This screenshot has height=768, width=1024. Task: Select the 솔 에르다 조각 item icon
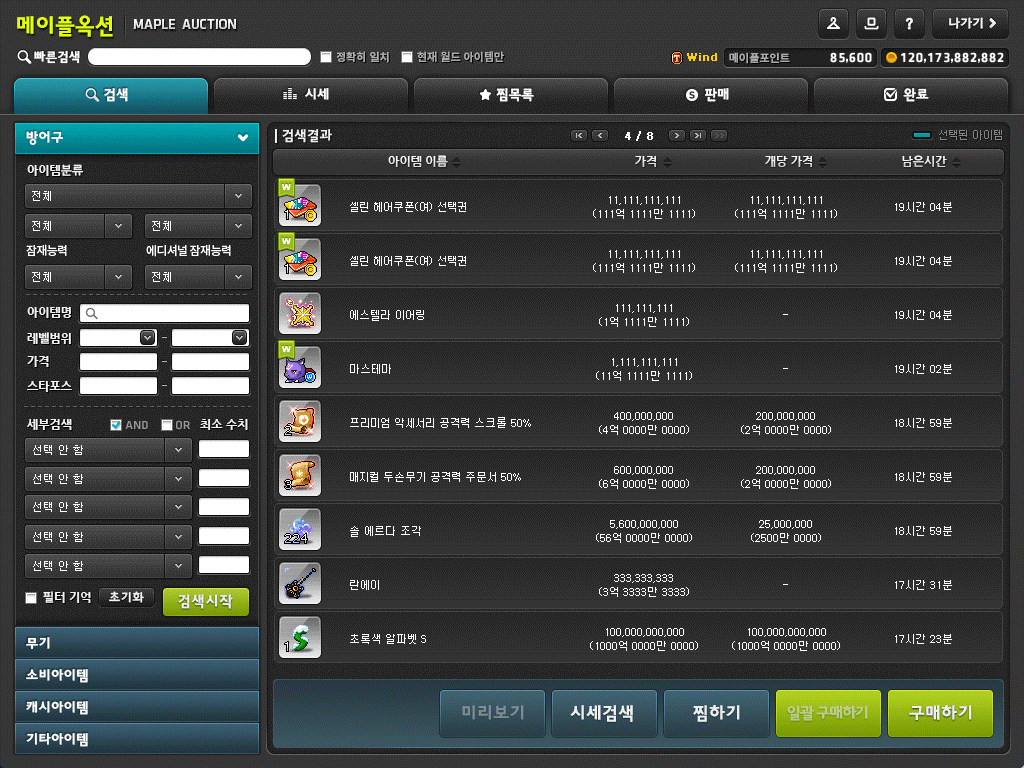click(x=299, y=530)
